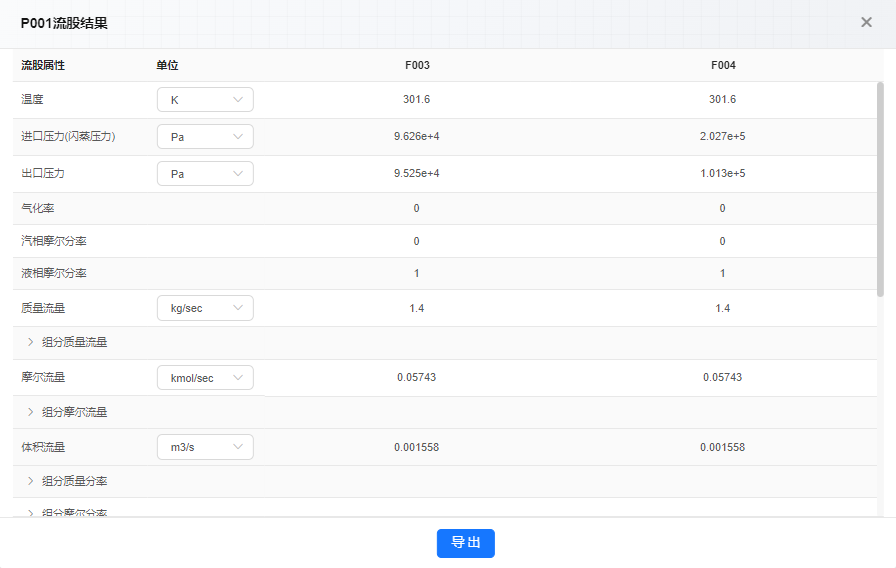
Task: Expand the 组分质量流量 row
Action: tap(31, 342)
